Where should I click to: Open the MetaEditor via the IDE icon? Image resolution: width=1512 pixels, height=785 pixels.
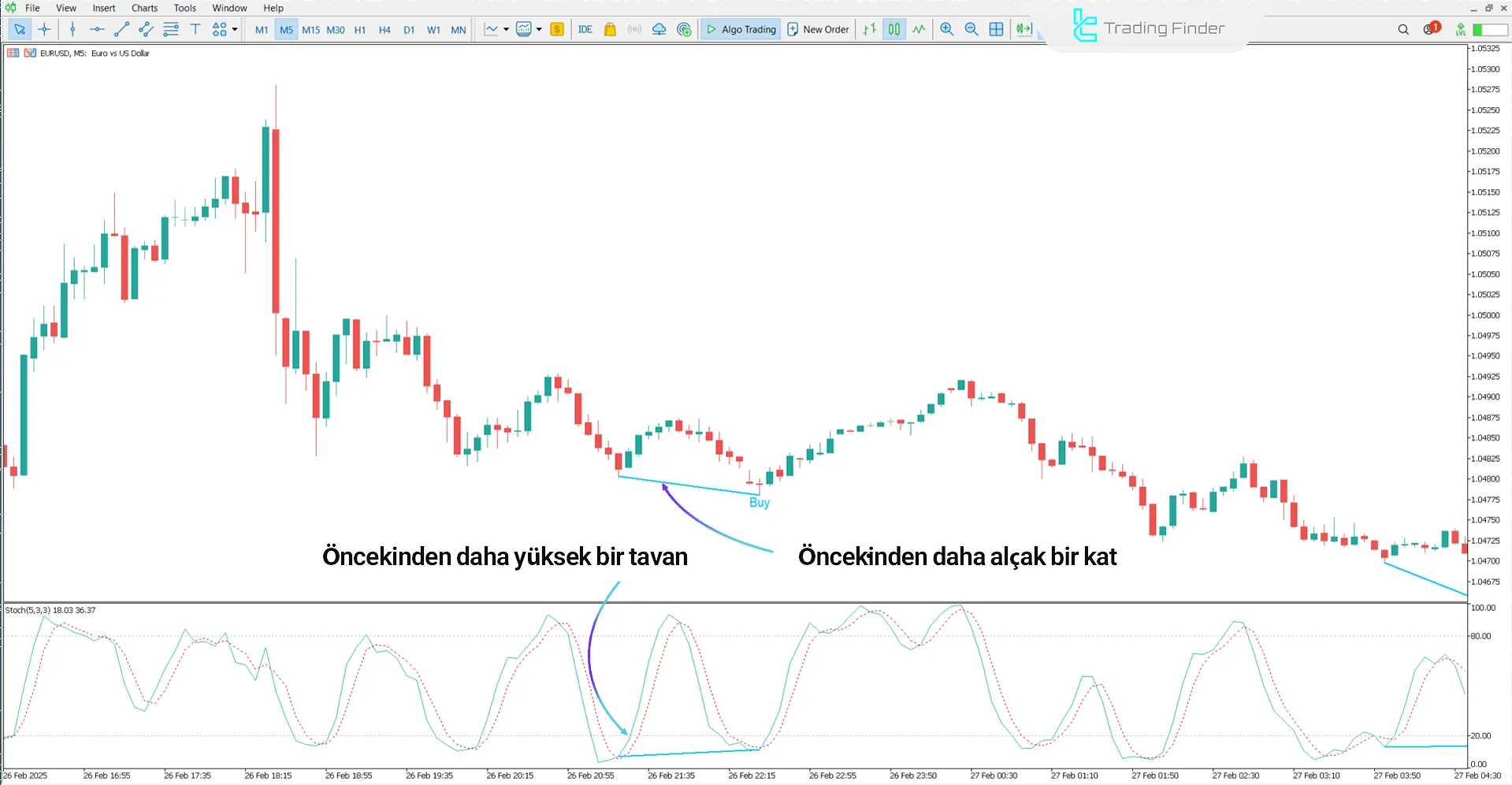point(585,29)
